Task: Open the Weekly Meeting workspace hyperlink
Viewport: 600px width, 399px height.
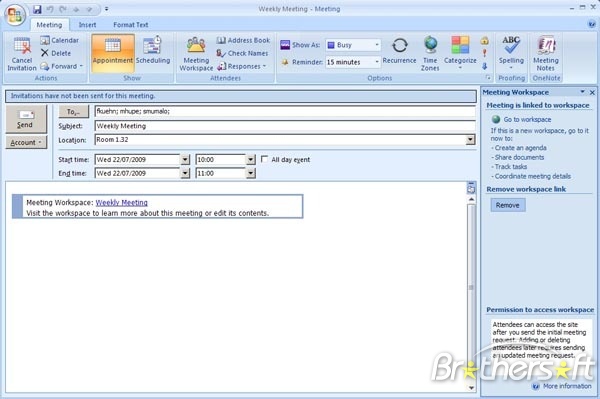Action: pos(121,202)
